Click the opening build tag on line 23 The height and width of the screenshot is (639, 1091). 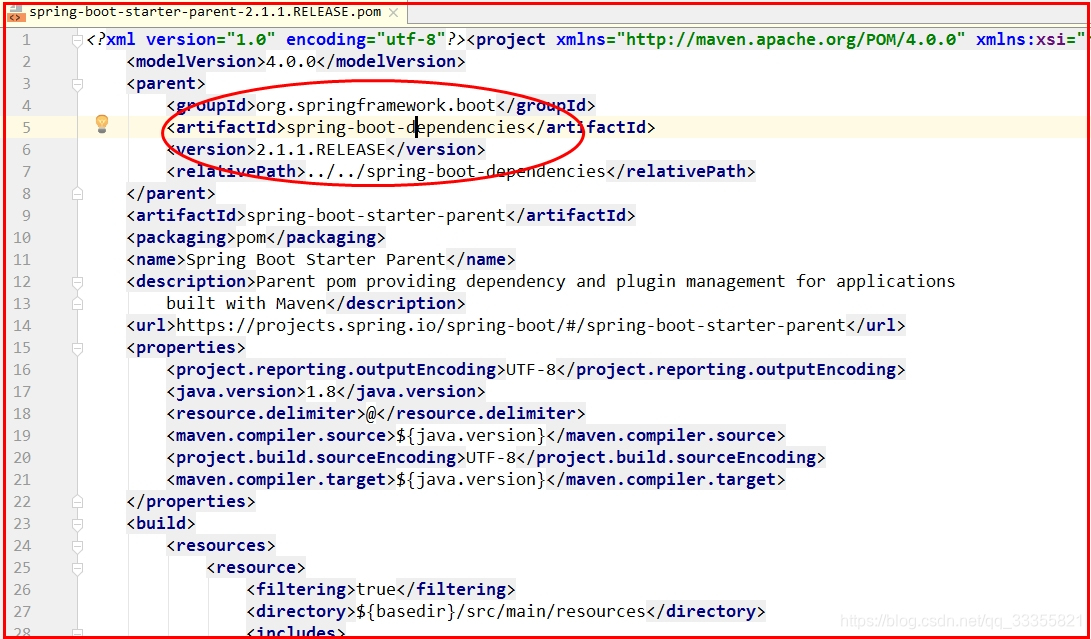(161, 523)
